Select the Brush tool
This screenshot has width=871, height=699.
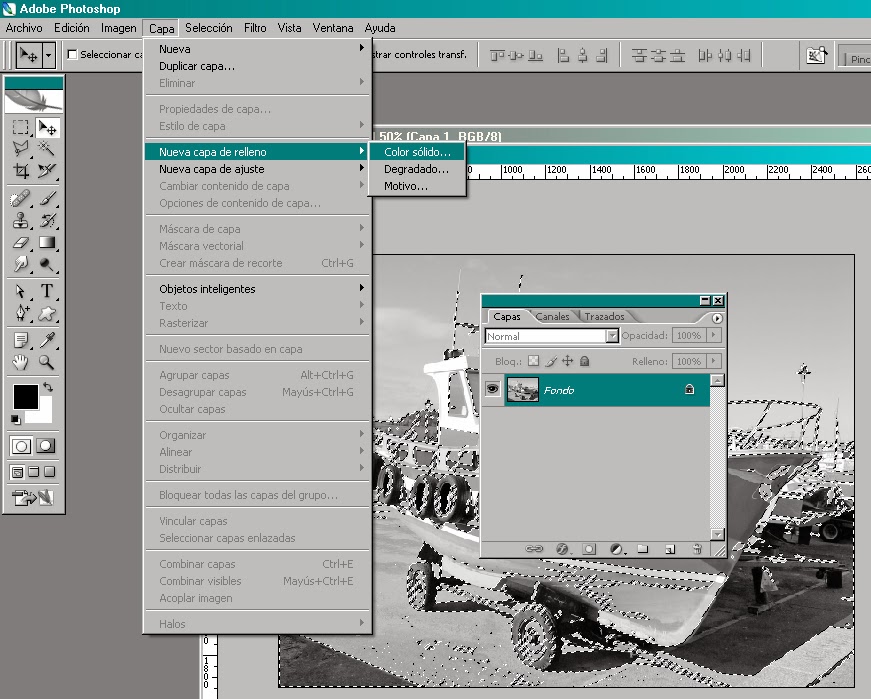coord(47,198)
